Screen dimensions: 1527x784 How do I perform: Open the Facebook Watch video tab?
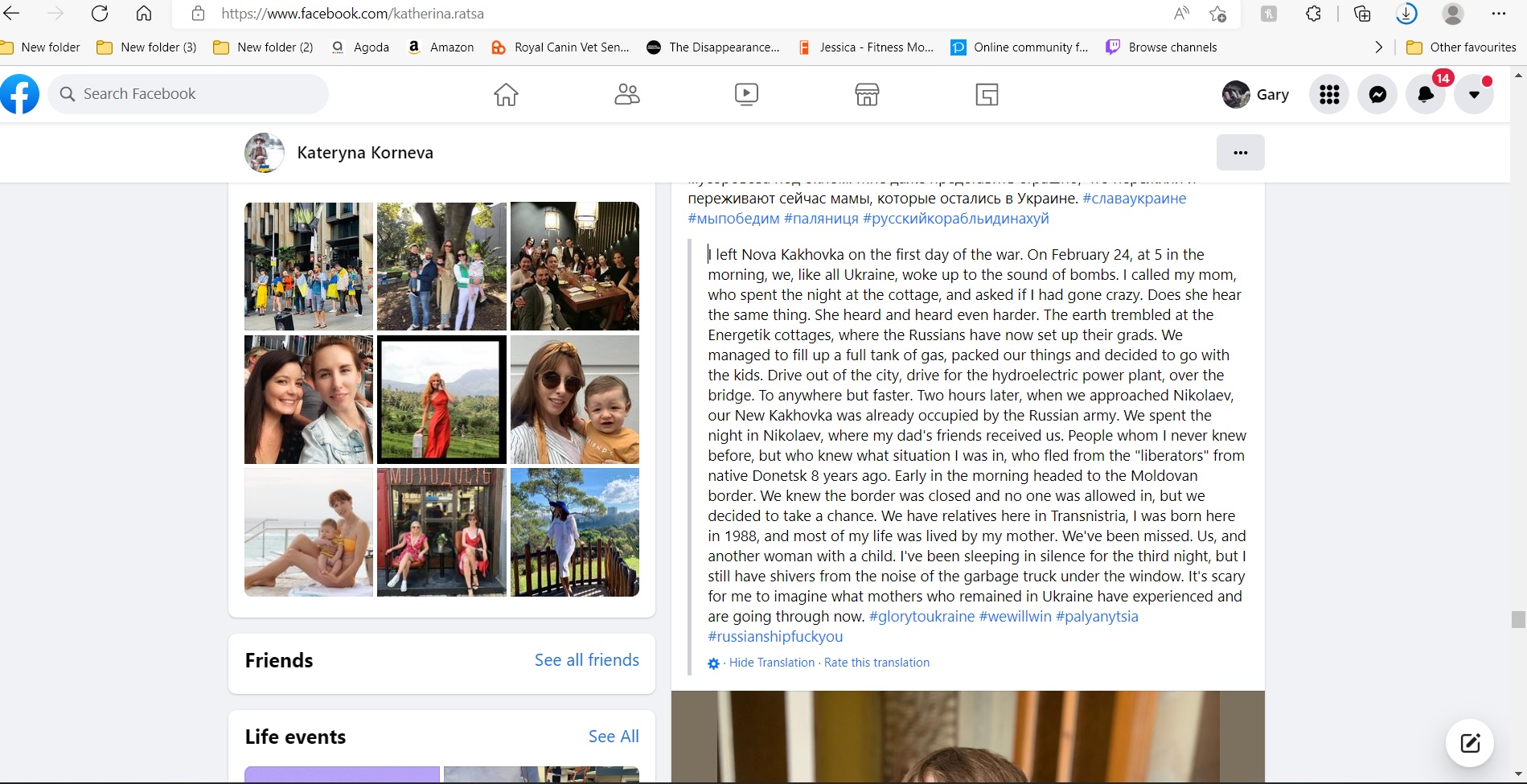click(746, 95)
